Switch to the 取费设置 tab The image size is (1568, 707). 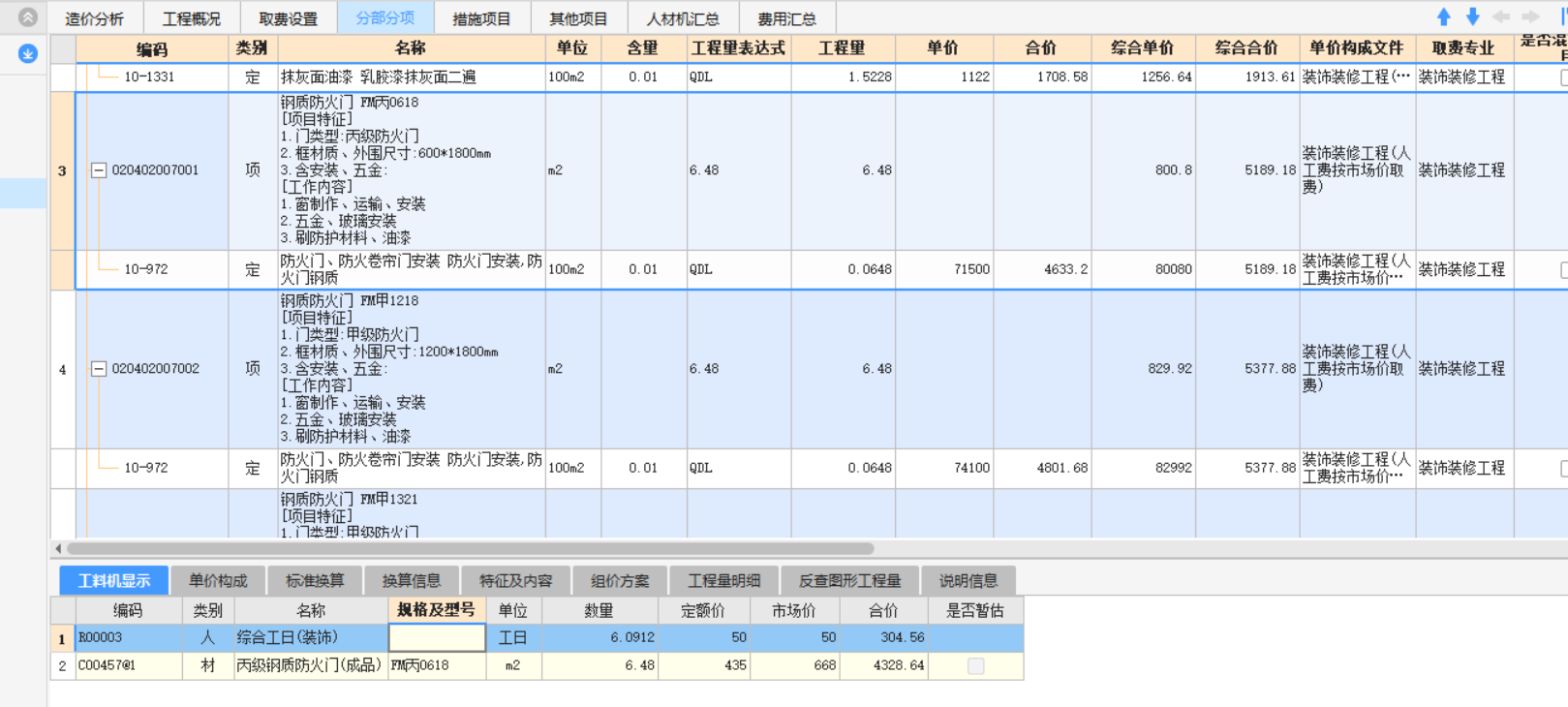point(288,18)
